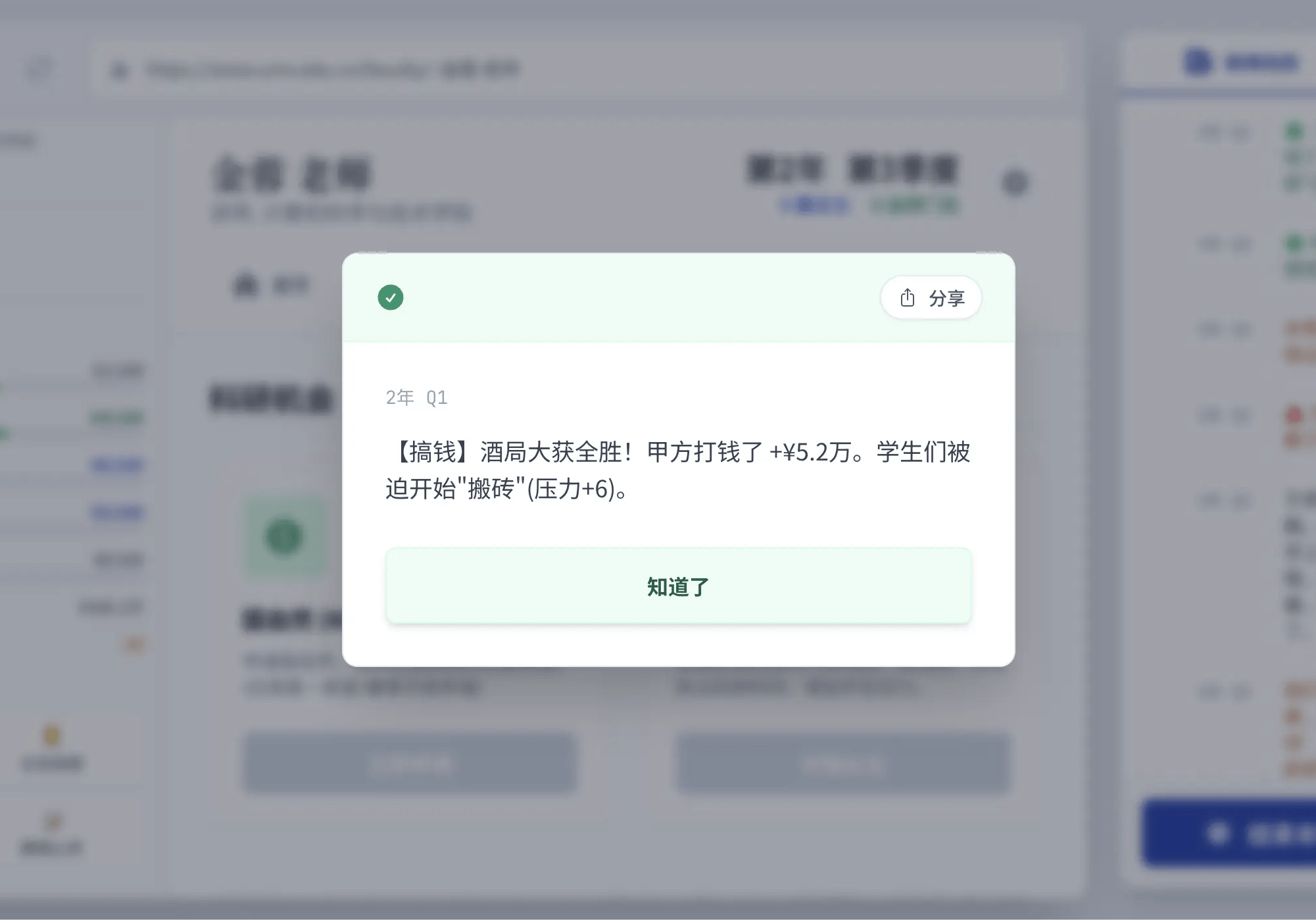Click the 2年 Q1 date label
The image size is (1316, 921).
tap(416, 397)
